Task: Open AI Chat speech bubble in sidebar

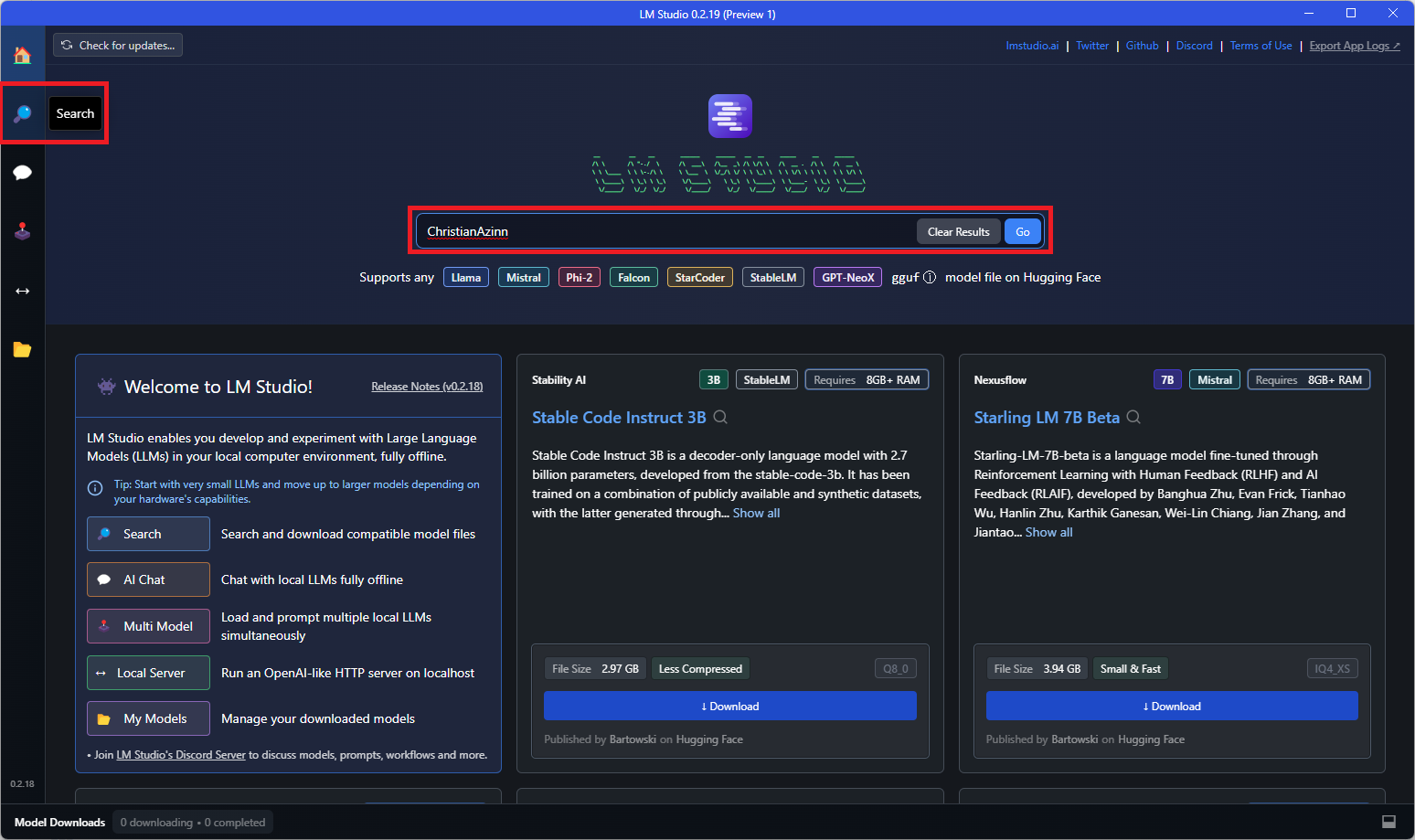Action: [x=23, y=173]
